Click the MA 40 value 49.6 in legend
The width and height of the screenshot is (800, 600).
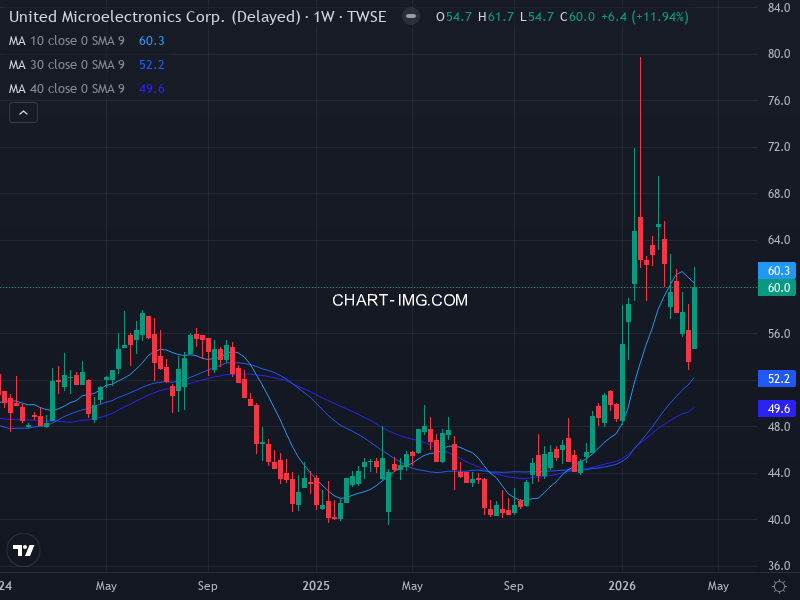152,89
